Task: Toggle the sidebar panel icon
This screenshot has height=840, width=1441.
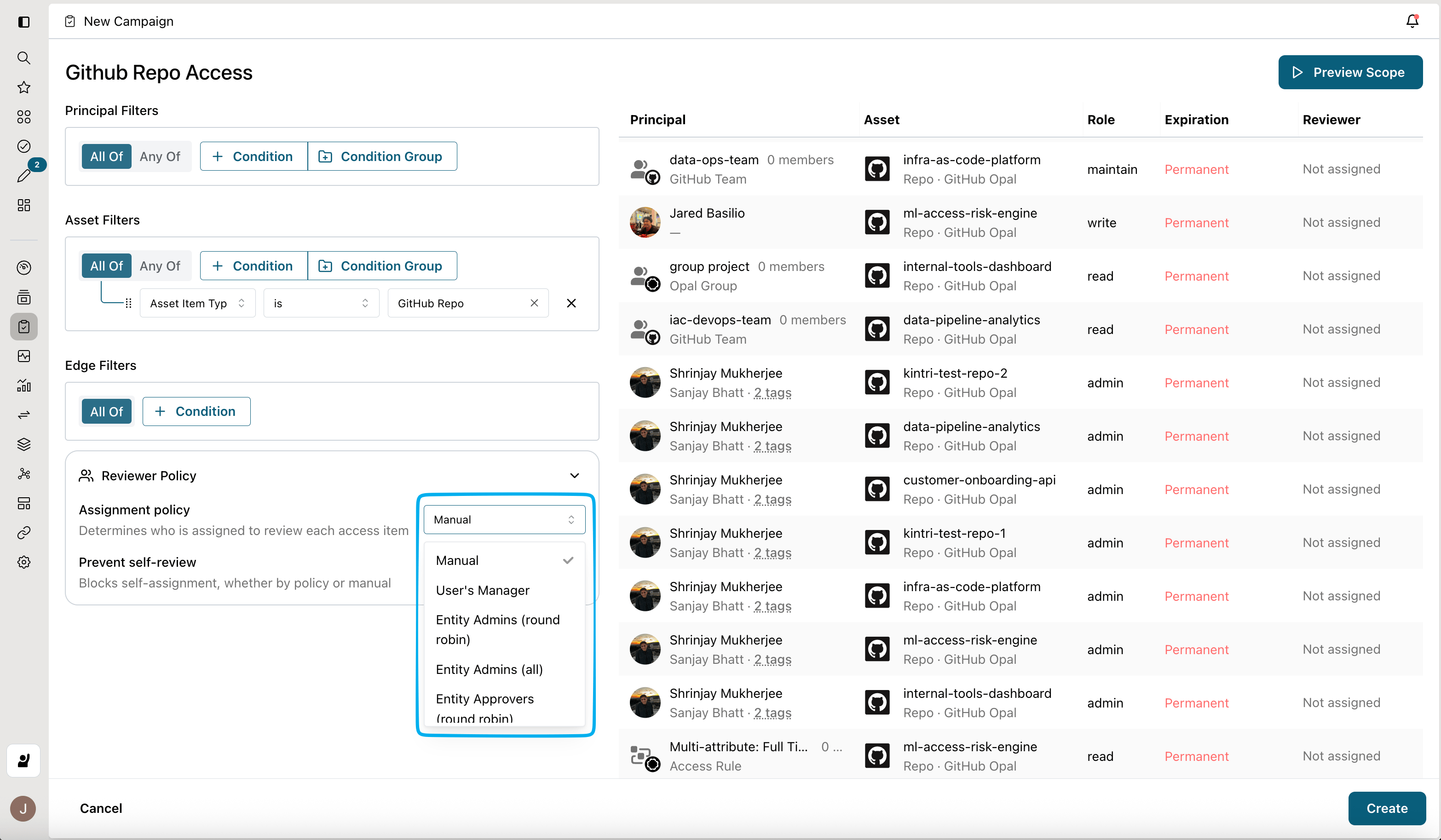Action: (23, 22)
